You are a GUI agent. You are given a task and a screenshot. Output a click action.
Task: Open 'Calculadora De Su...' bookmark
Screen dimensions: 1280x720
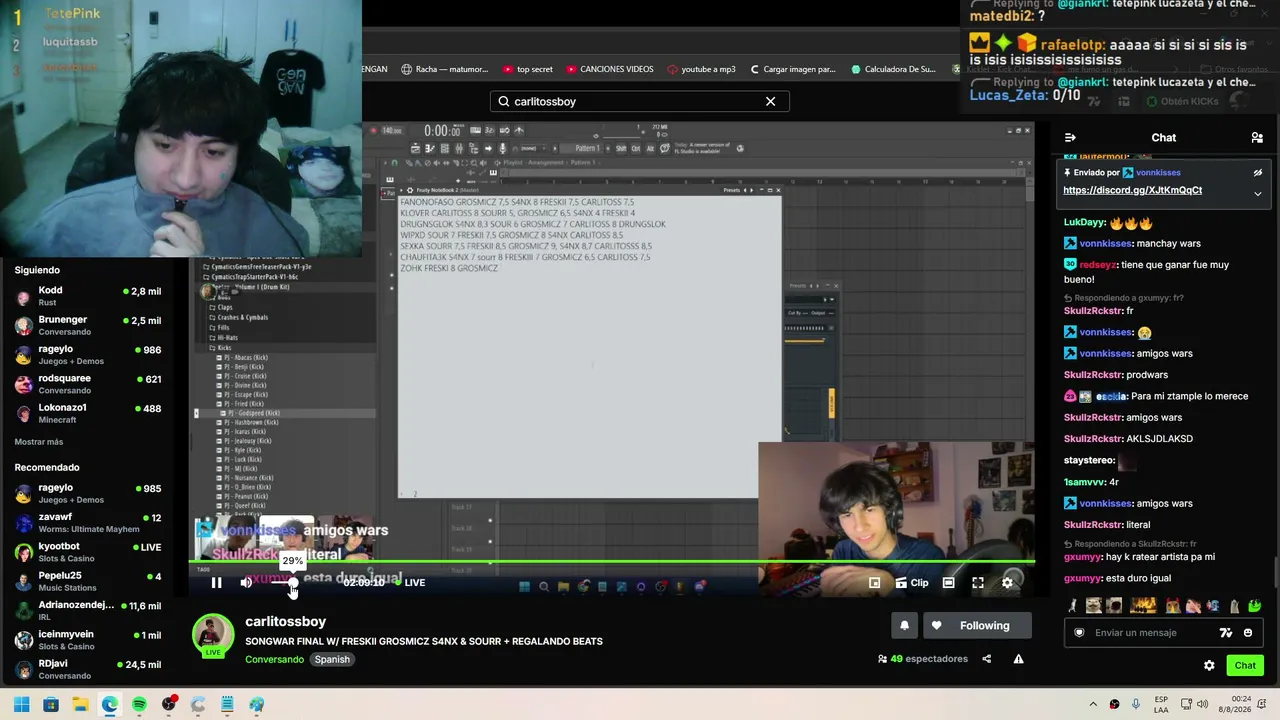click(893, 69)
